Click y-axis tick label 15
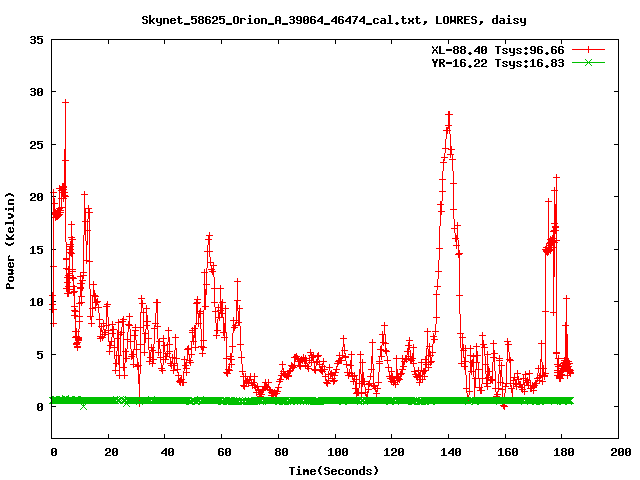Image resolution: width=640 pixels, height=480 pixels. point(37,250)
